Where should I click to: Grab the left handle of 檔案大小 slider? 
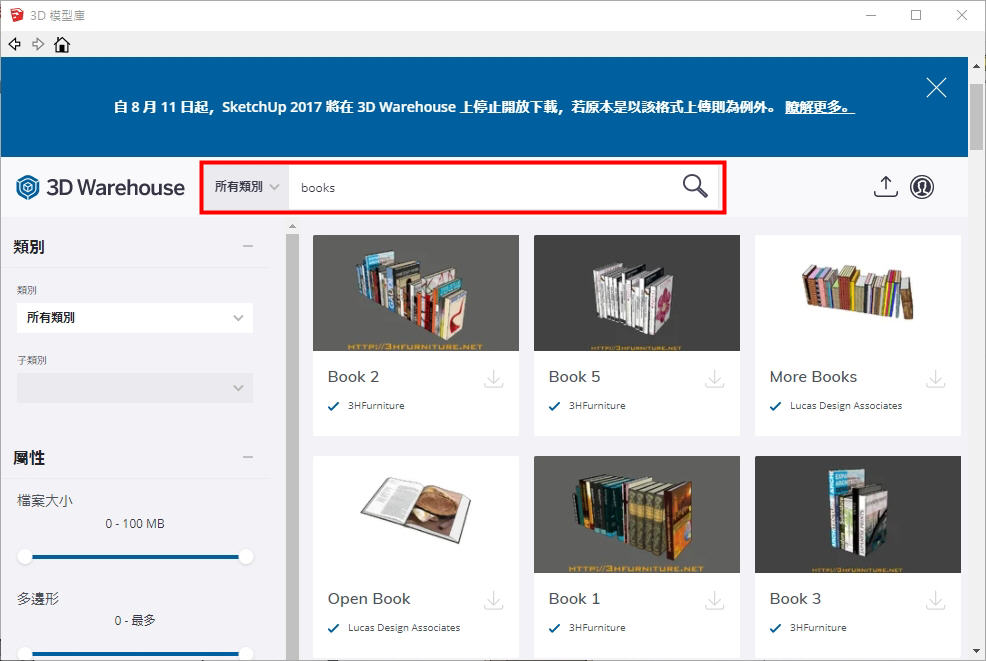pos(25,557)
